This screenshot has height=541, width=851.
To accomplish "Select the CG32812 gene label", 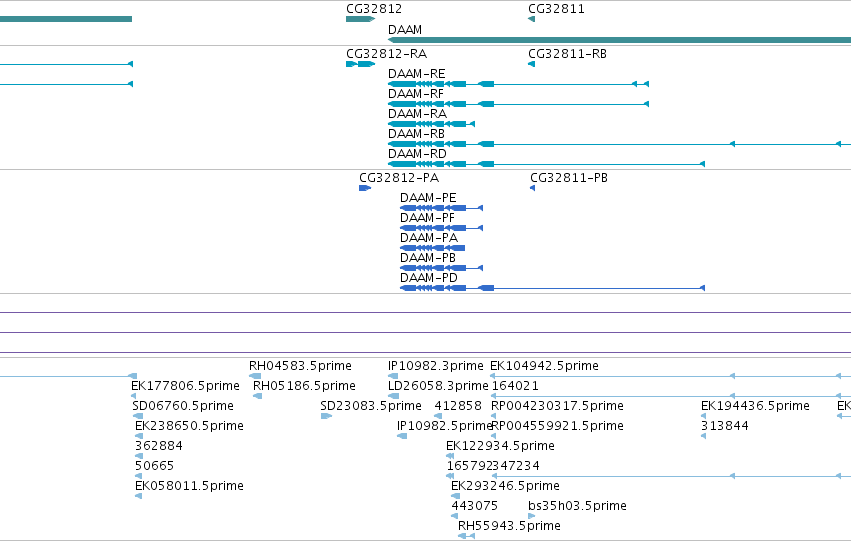I will click(x=374, y=9).
